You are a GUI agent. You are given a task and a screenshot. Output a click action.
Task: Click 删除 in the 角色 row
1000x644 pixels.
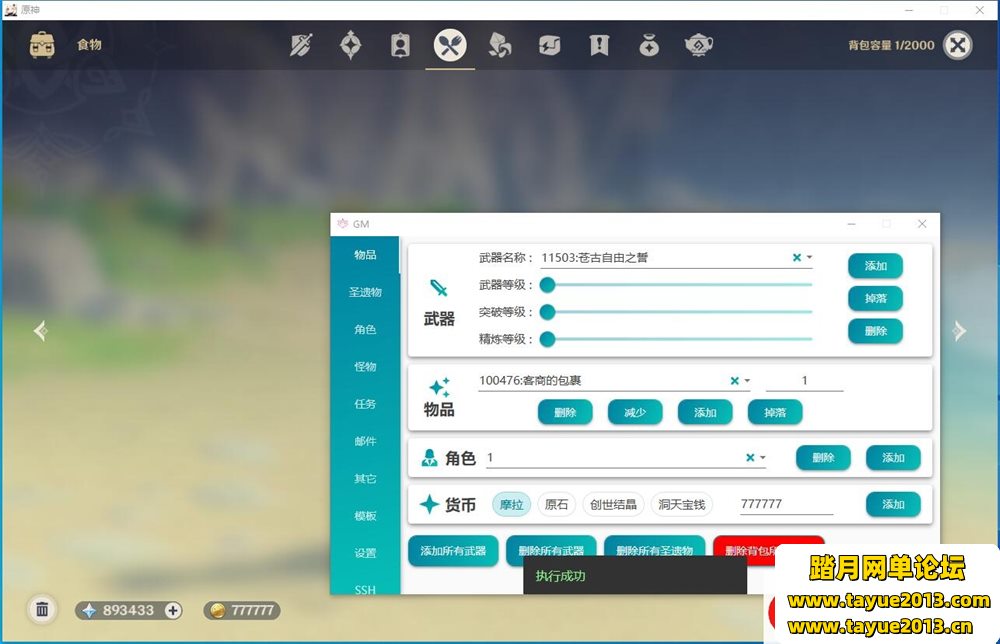tap(823, 458)
